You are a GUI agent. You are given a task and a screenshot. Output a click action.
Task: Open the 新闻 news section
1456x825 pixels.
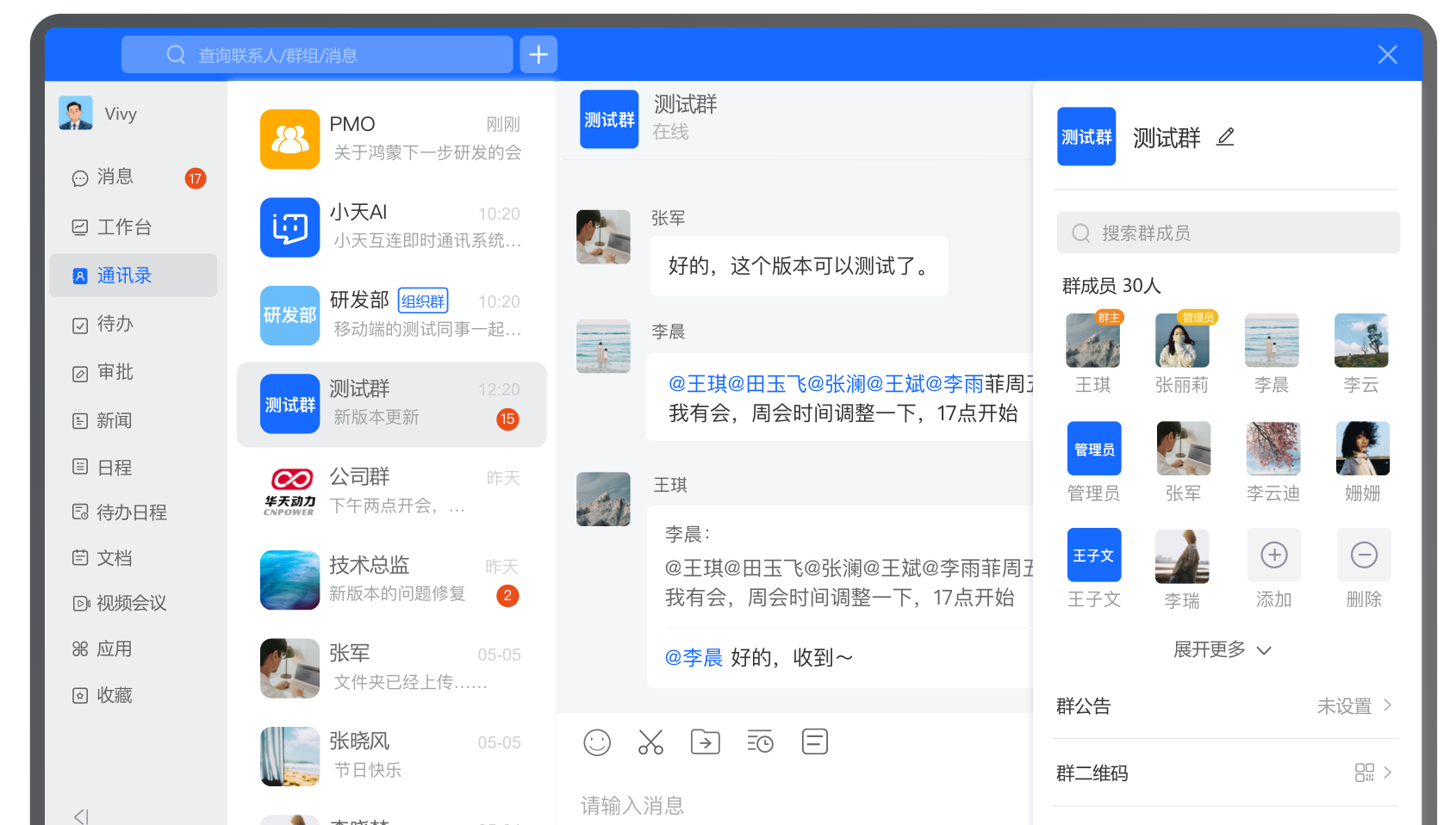coord(134,420)
